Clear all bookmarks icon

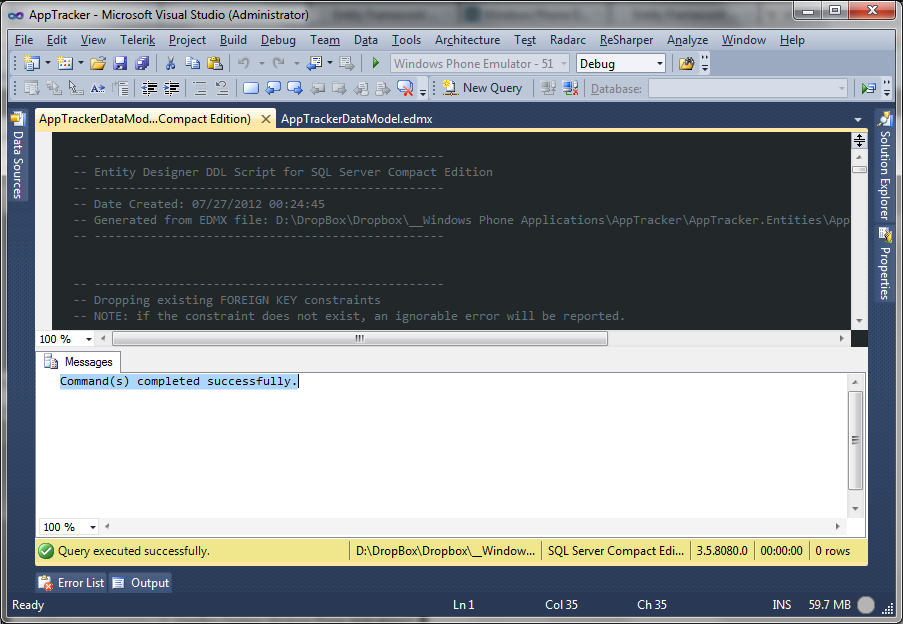405,88
